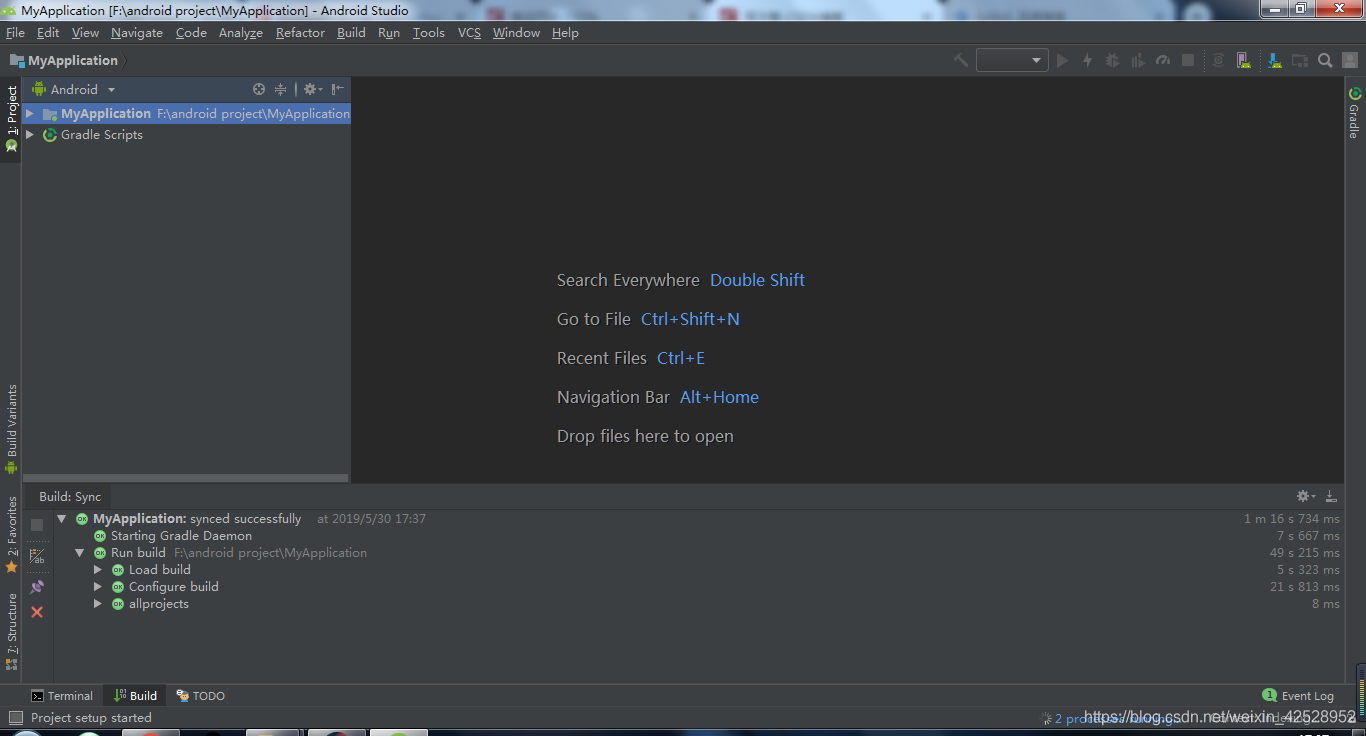The image size is (1366, 736).
Task: Click the Make Project hammer icon
Action: [x=960, y=60]
